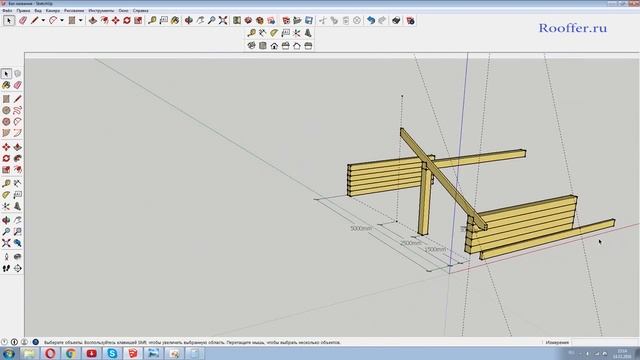Pick the Line tool in top toolbar

[x=34, y=20]
